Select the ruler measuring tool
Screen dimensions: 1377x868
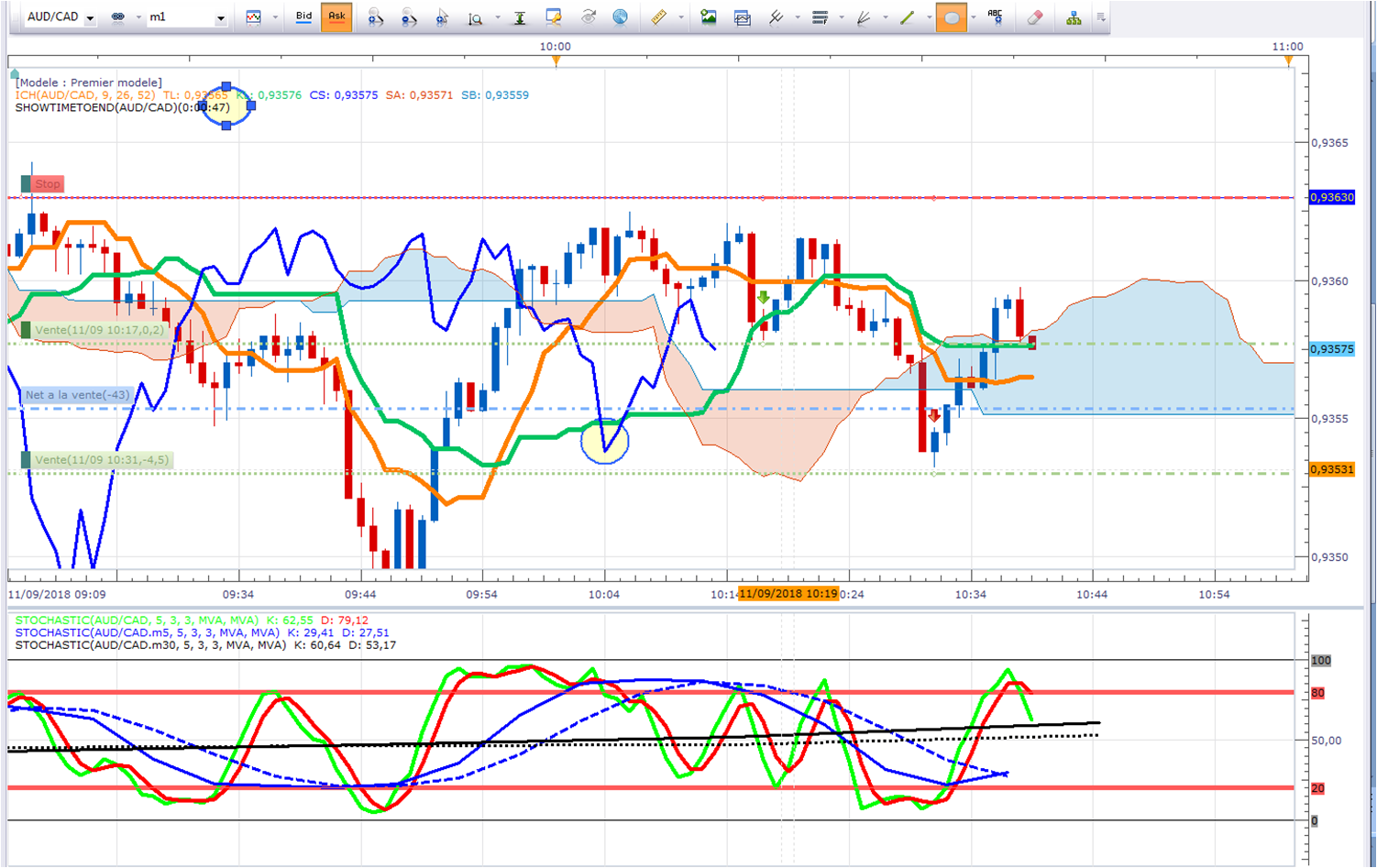click(658, 17)
